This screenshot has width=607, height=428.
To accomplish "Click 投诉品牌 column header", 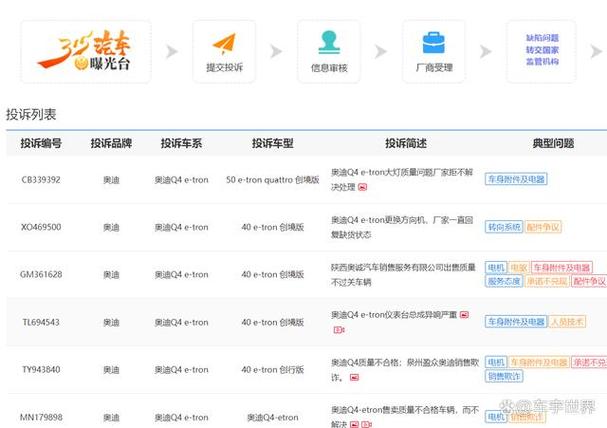I will click(111, 144).
